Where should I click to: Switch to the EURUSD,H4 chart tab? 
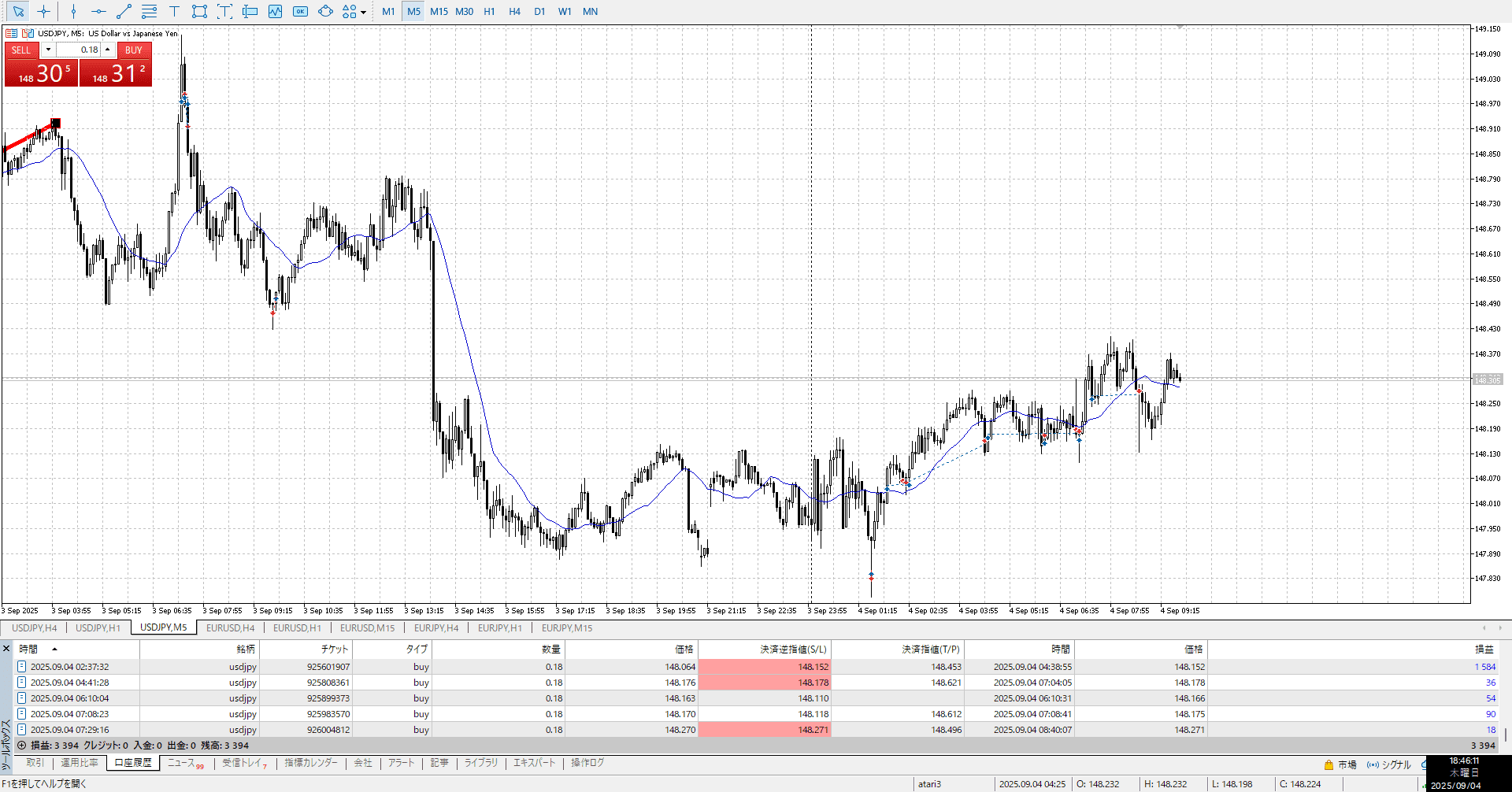pos(230,627)
